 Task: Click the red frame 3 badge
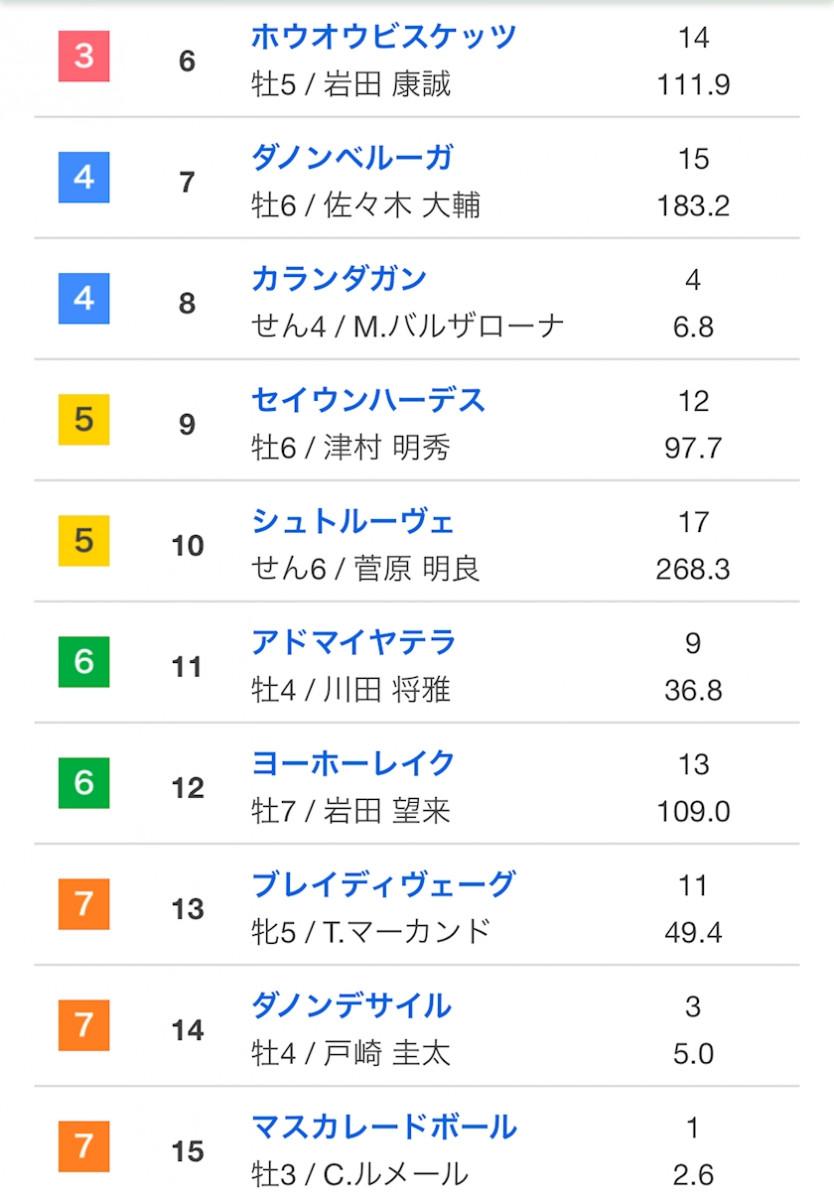click(84, 56)
